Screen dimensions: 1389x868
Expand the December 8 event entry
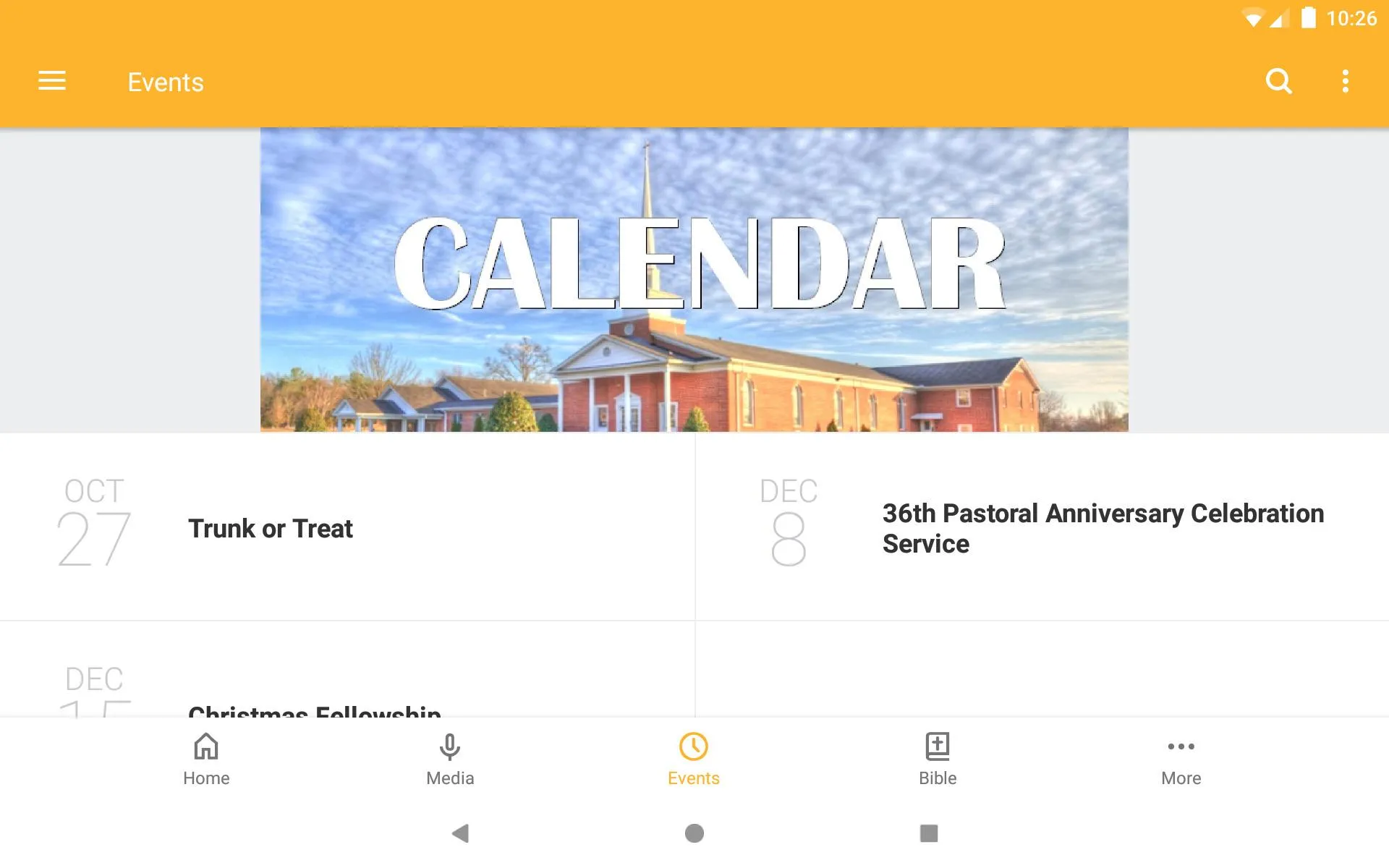pos(1042,527)
